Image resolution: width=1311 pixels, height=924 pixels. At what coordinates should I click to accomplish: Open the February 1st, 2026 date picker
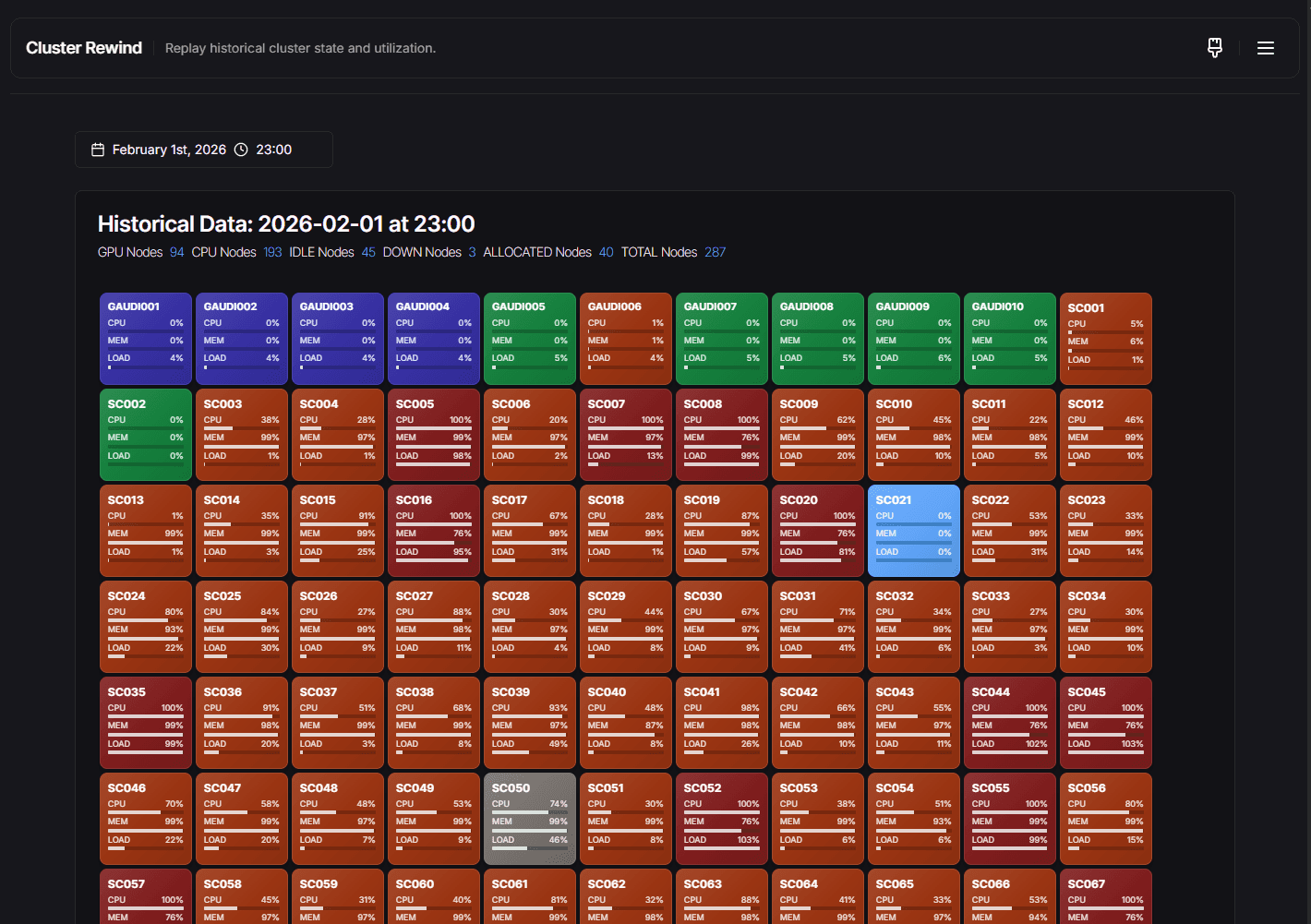(169, 150)
